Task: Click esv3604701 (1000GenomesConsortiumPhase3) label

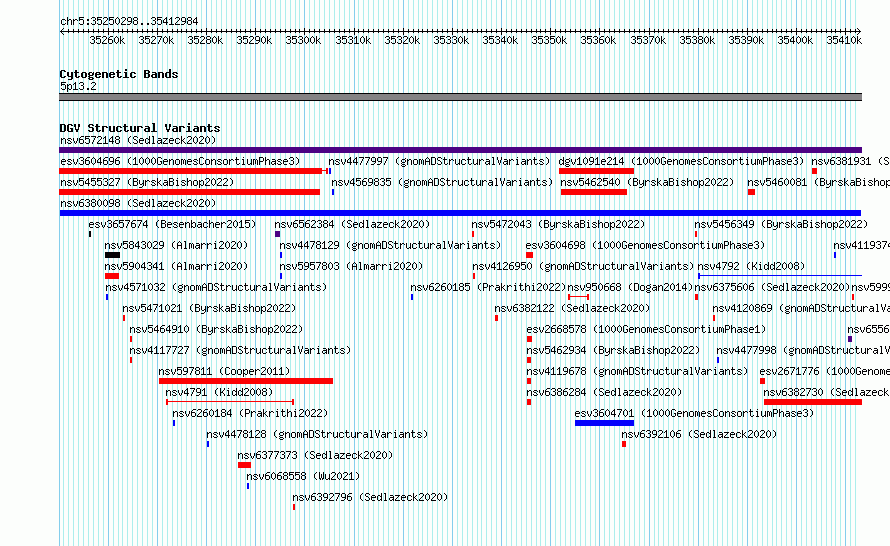Action: tap(694, 413)
